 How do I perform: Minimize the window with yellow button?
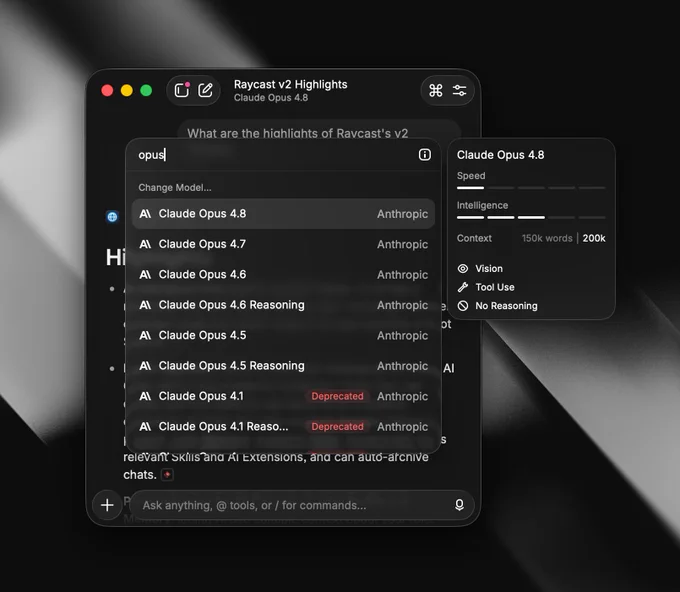click(127, 90)
